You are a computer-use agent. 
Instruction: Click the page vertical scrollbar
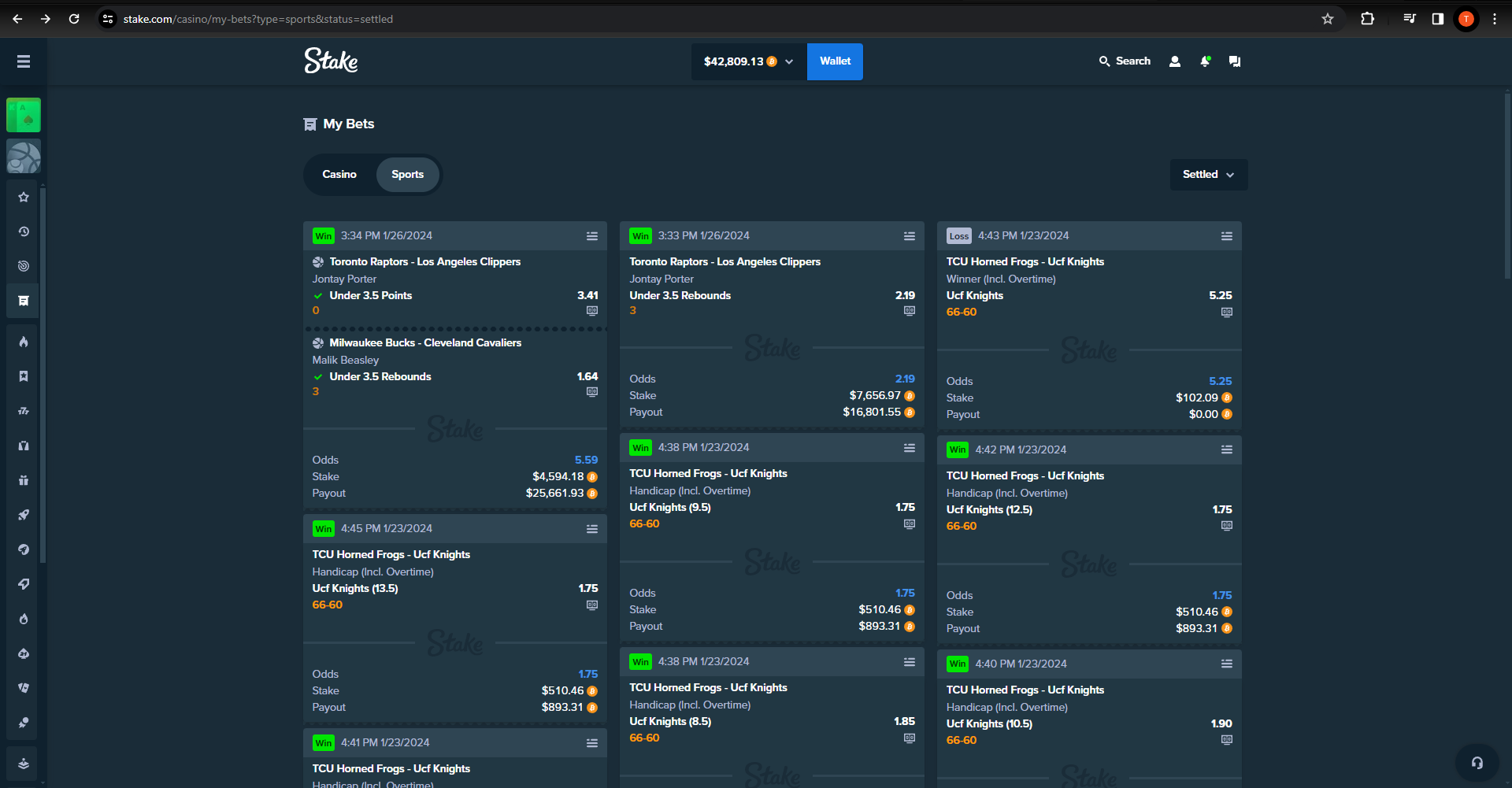point(1507,185)
